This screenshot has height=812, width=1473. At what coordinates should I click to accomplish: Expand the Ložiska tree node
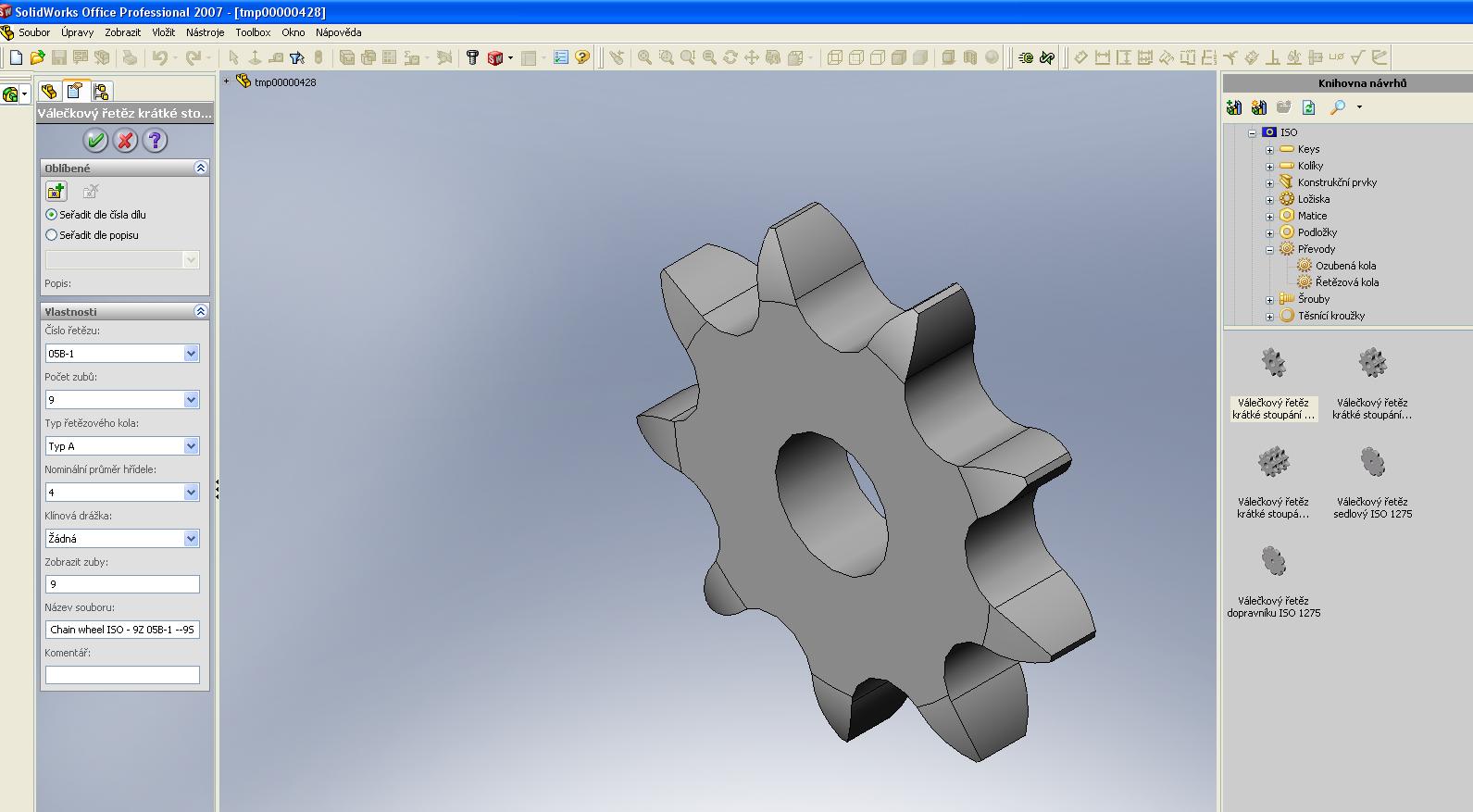point(1270,200)
